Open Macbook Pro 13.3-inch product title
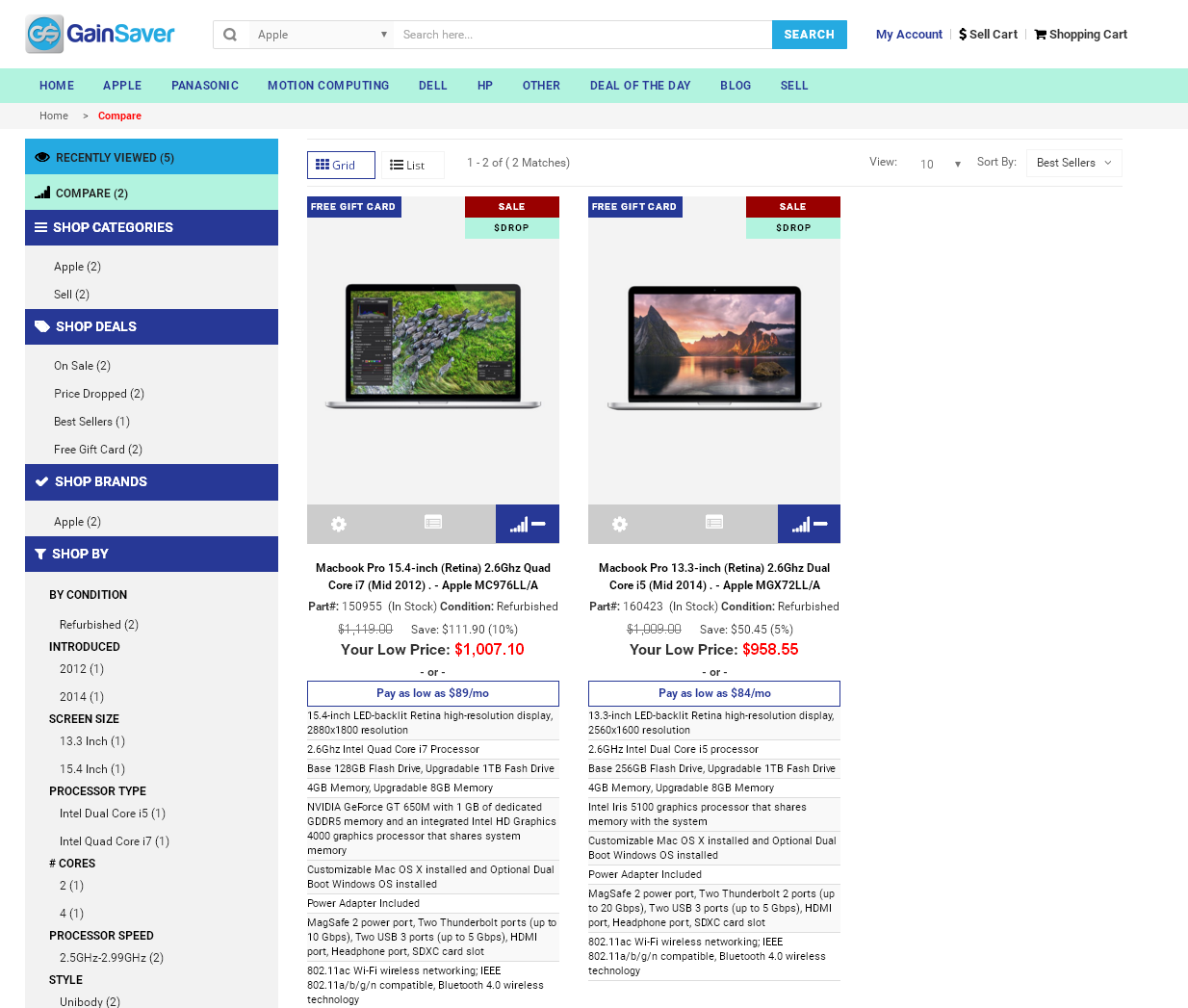Image resolution: width=1188 pixels, height=1008 pixels. coord(714,577)
